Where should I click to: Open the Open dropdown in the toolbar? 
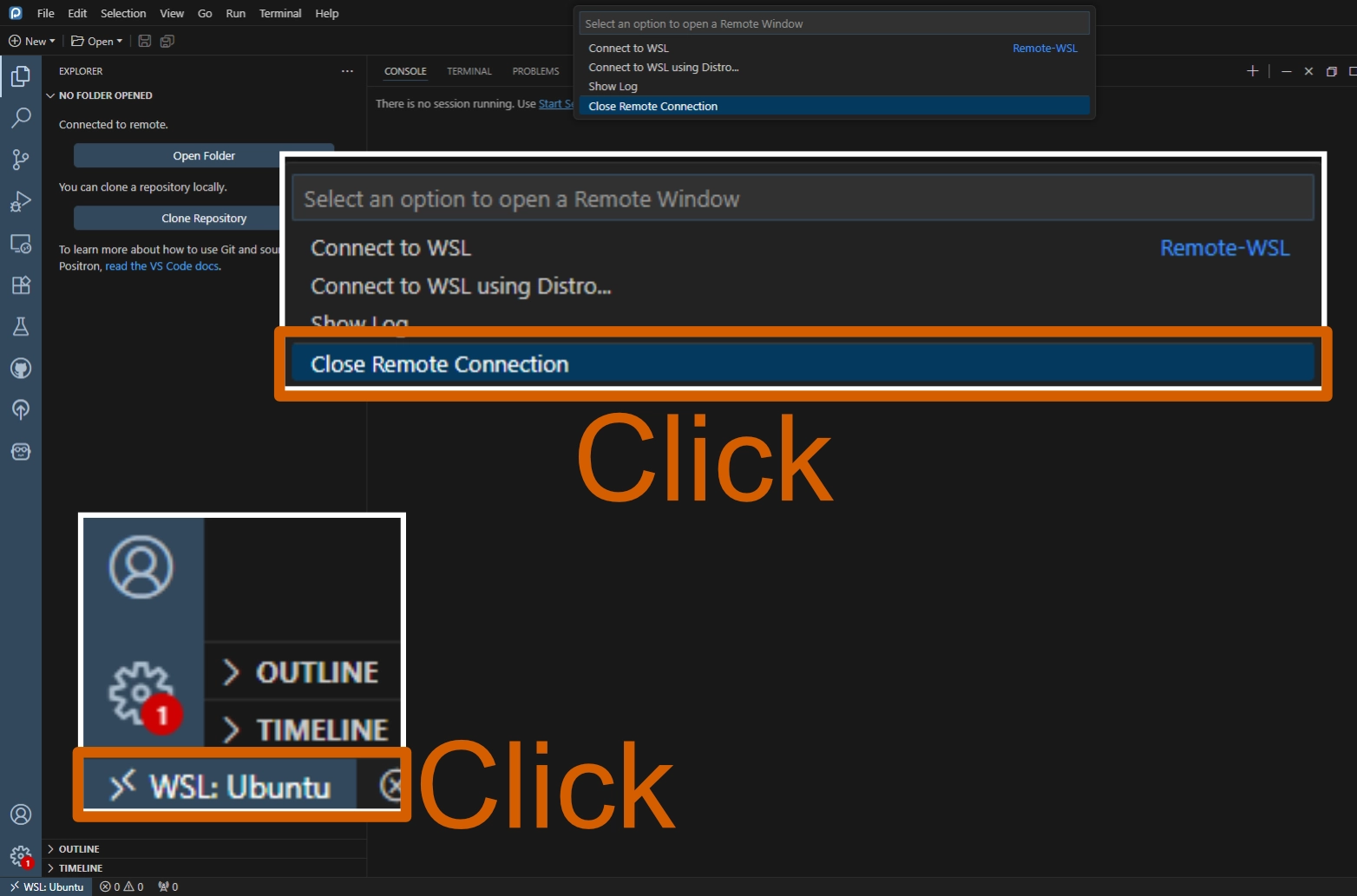coord(96,41)
